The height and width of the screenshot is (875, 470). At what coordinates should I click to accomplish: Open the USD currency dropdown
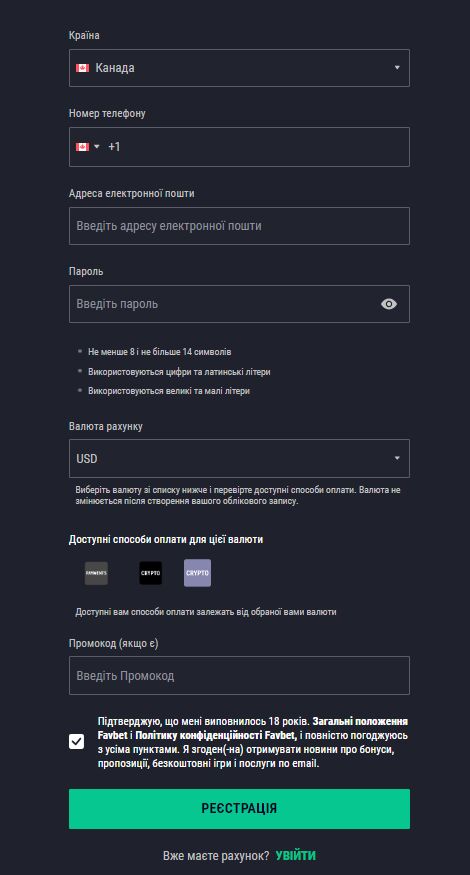[x=239, y=459]
